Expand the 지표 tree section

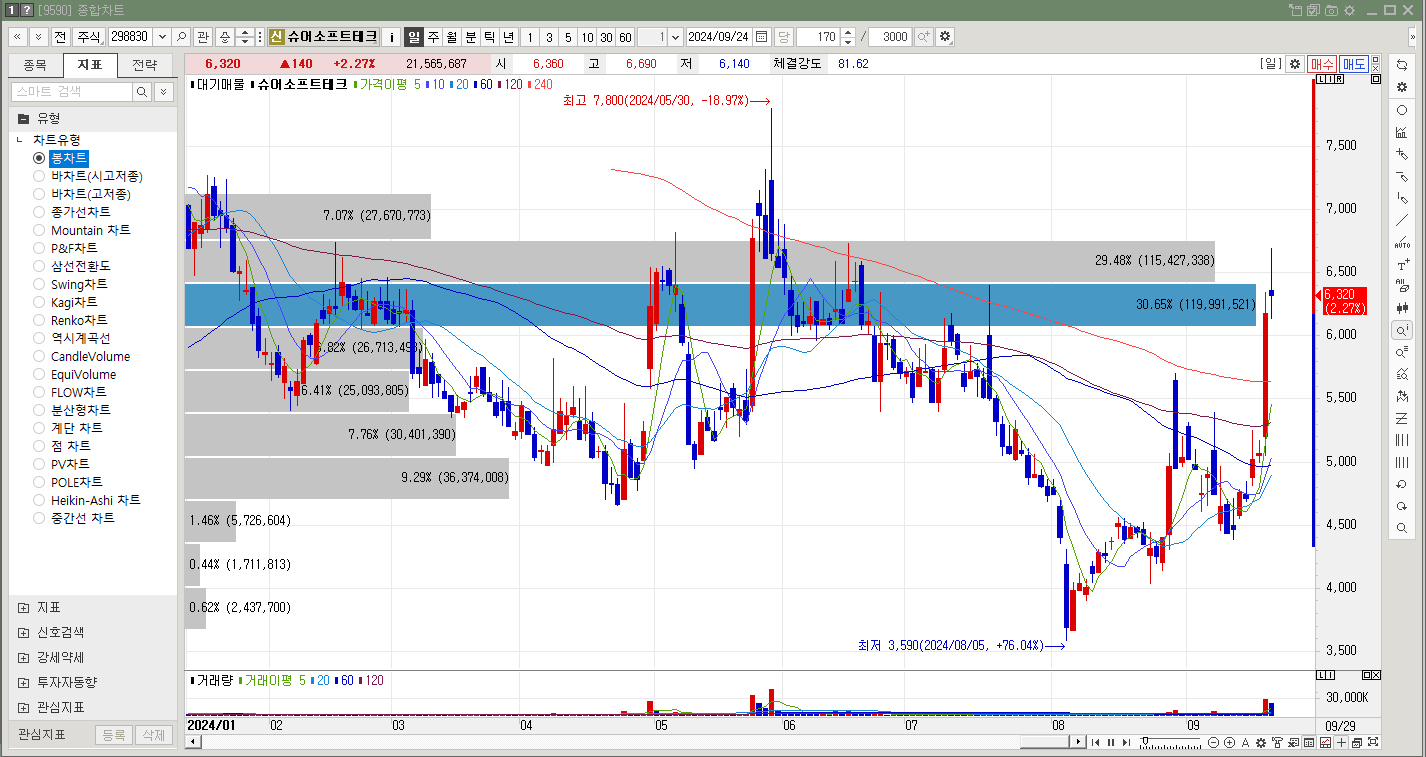pos(23,607)
